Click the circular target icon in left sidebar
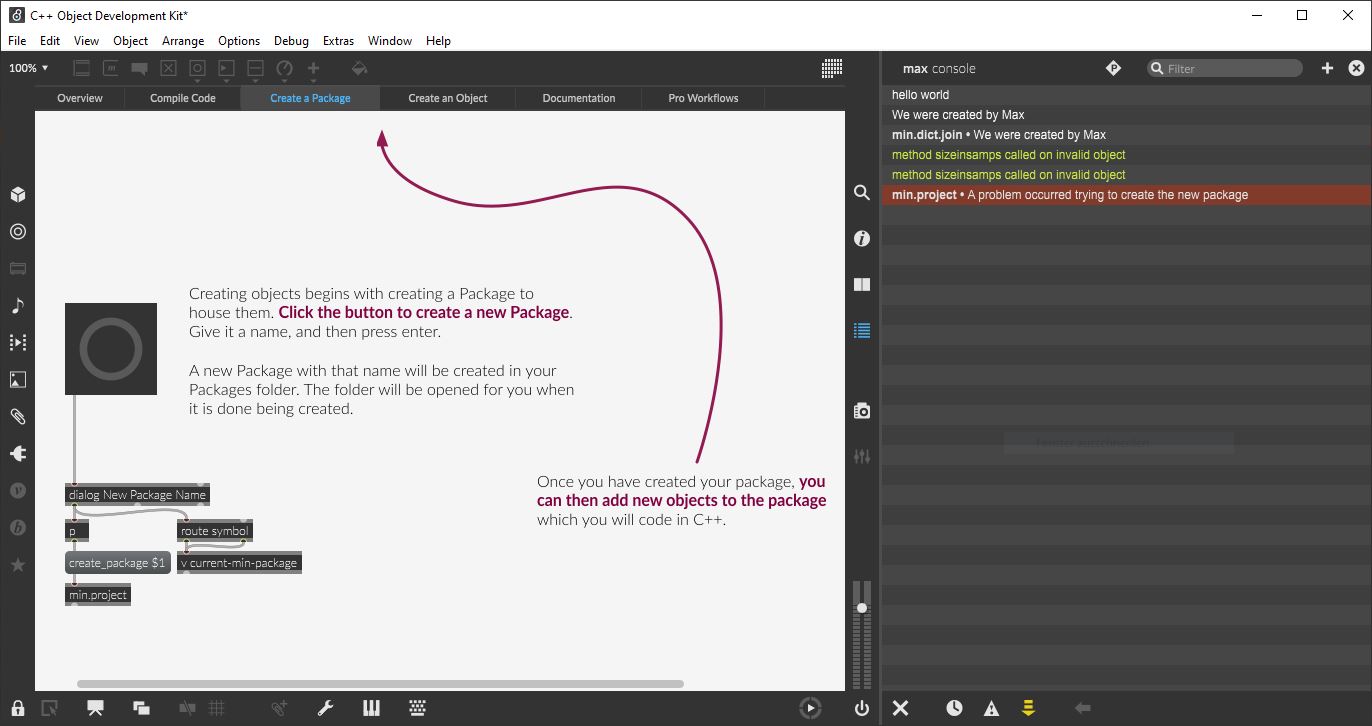1372x726 pixels. click(17, 231)
